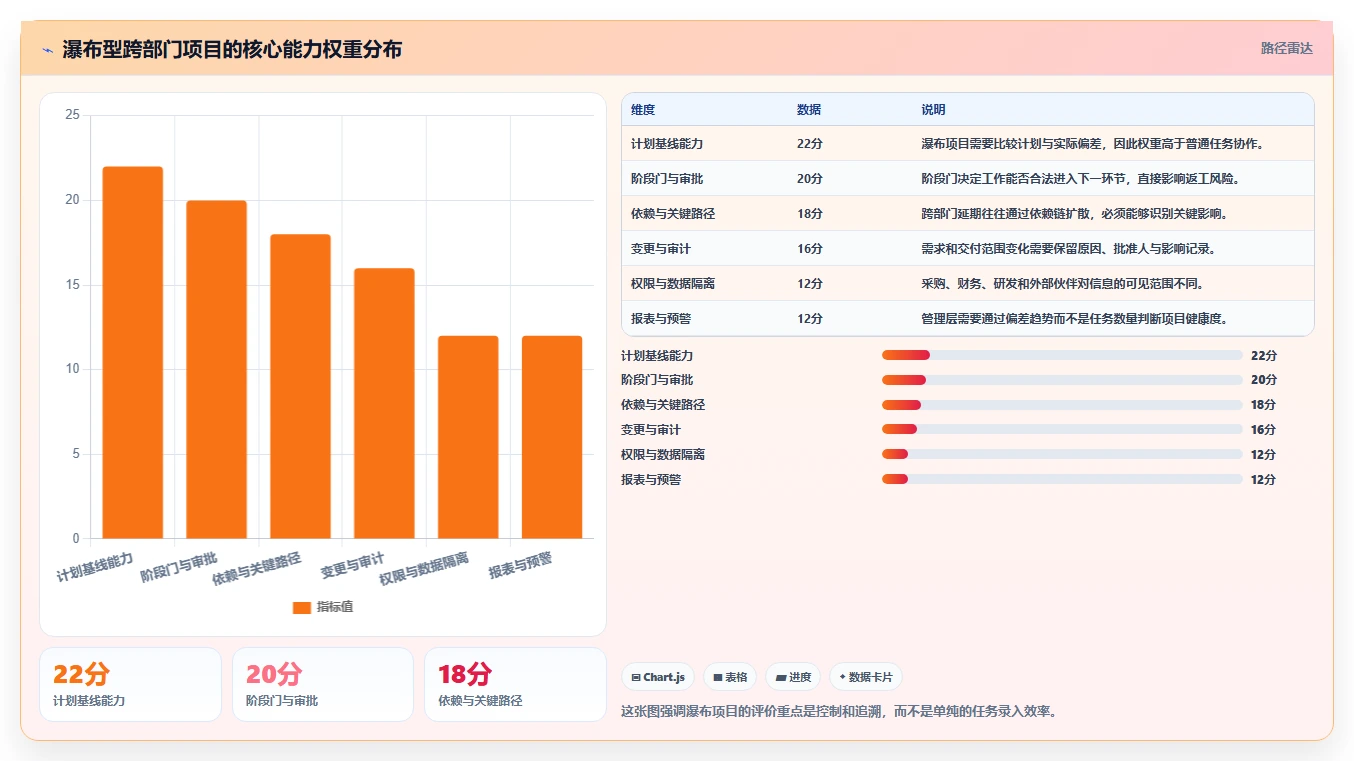This screenshot has height=761, width=1354.
Task: Click the 说明 column header
Action: (933, 110)
